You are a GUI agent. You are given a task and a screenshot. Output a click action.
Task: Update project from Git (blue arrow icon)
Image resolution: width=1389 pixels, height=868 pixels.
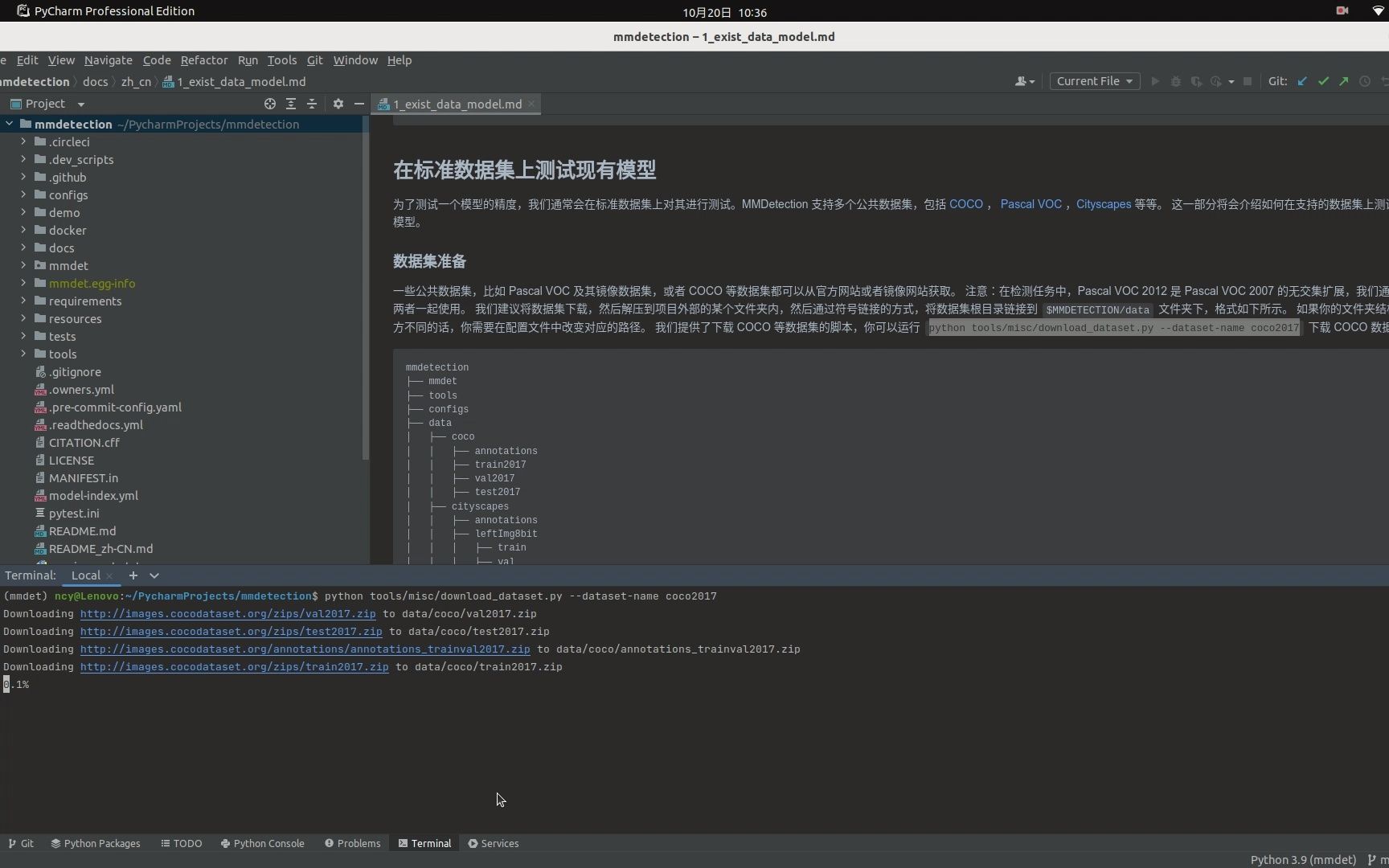point(1302,81)
